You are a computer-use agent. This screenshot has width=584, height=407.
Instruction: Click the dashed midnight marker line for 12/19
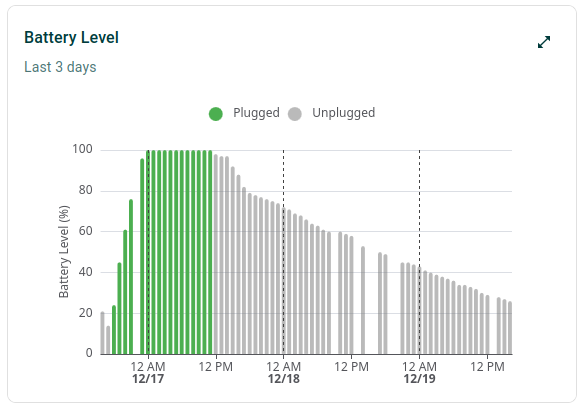[419, 252]
